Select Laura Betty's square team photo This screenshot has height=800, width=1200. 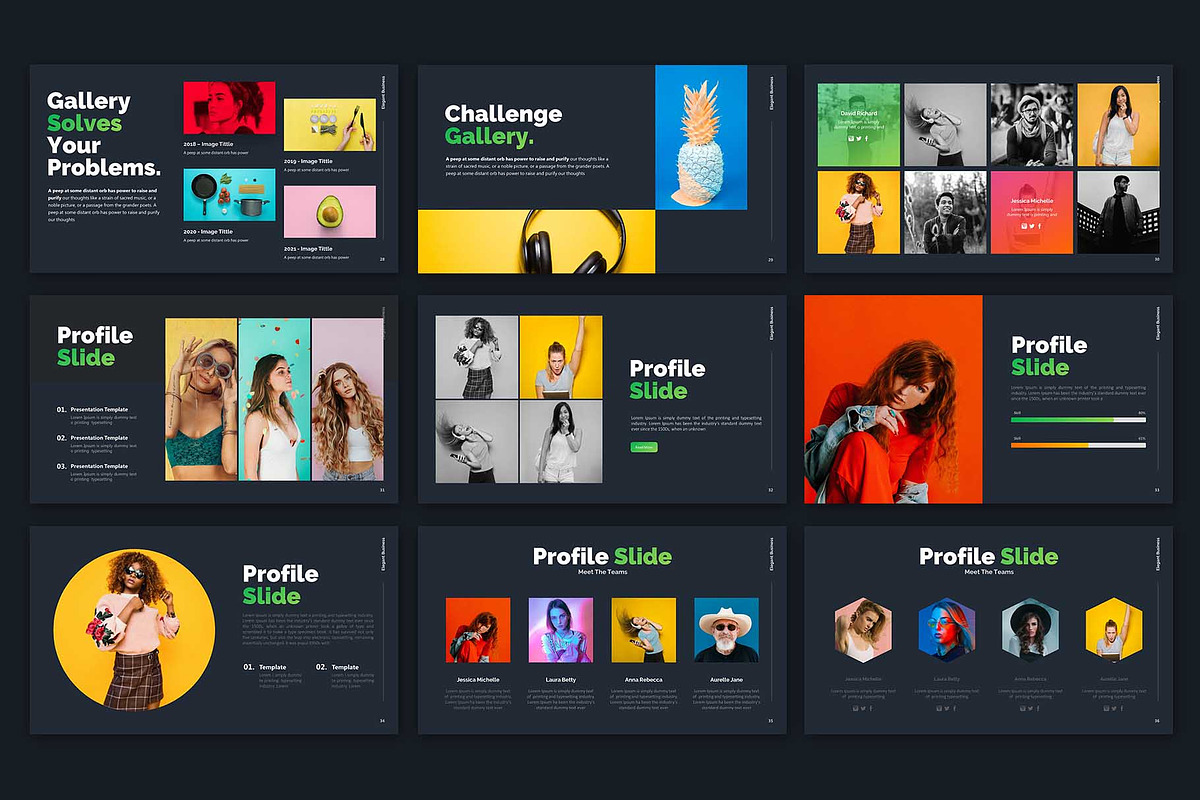560,630
